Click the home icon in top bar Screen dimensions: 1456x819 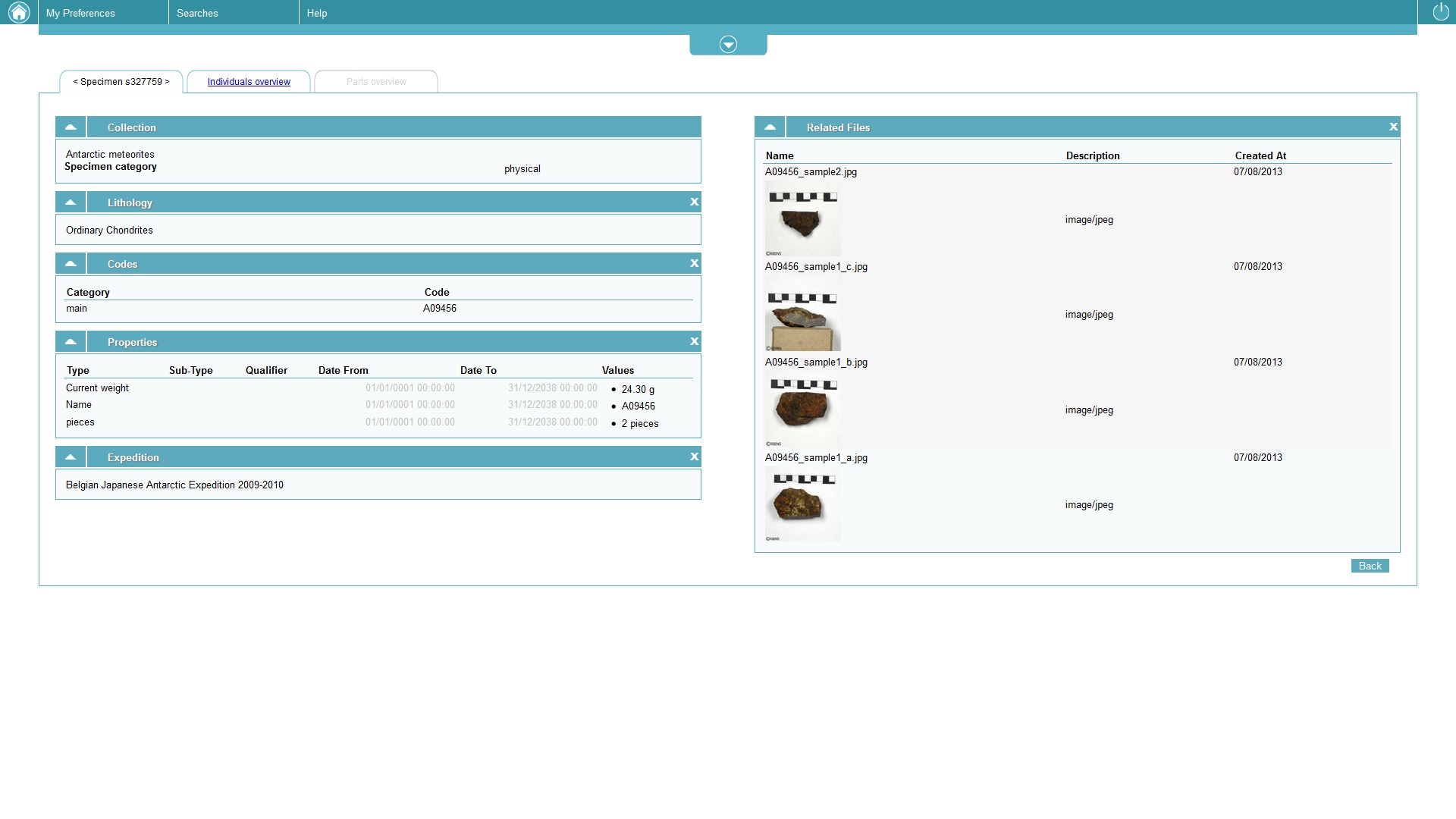pos(19,12)
